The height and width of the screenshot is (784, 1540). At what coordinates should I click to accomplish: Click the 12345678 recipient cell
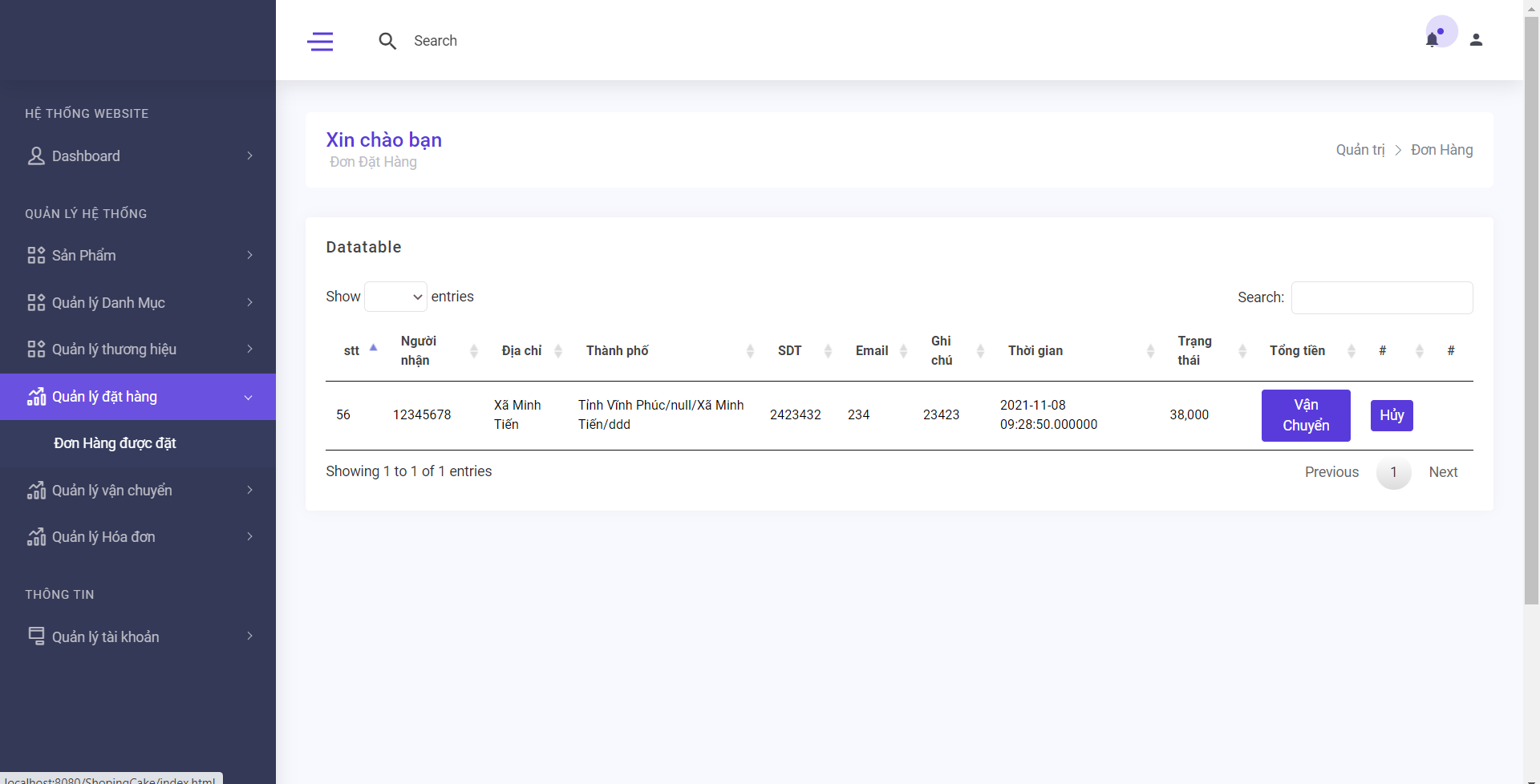coord(422,414)
